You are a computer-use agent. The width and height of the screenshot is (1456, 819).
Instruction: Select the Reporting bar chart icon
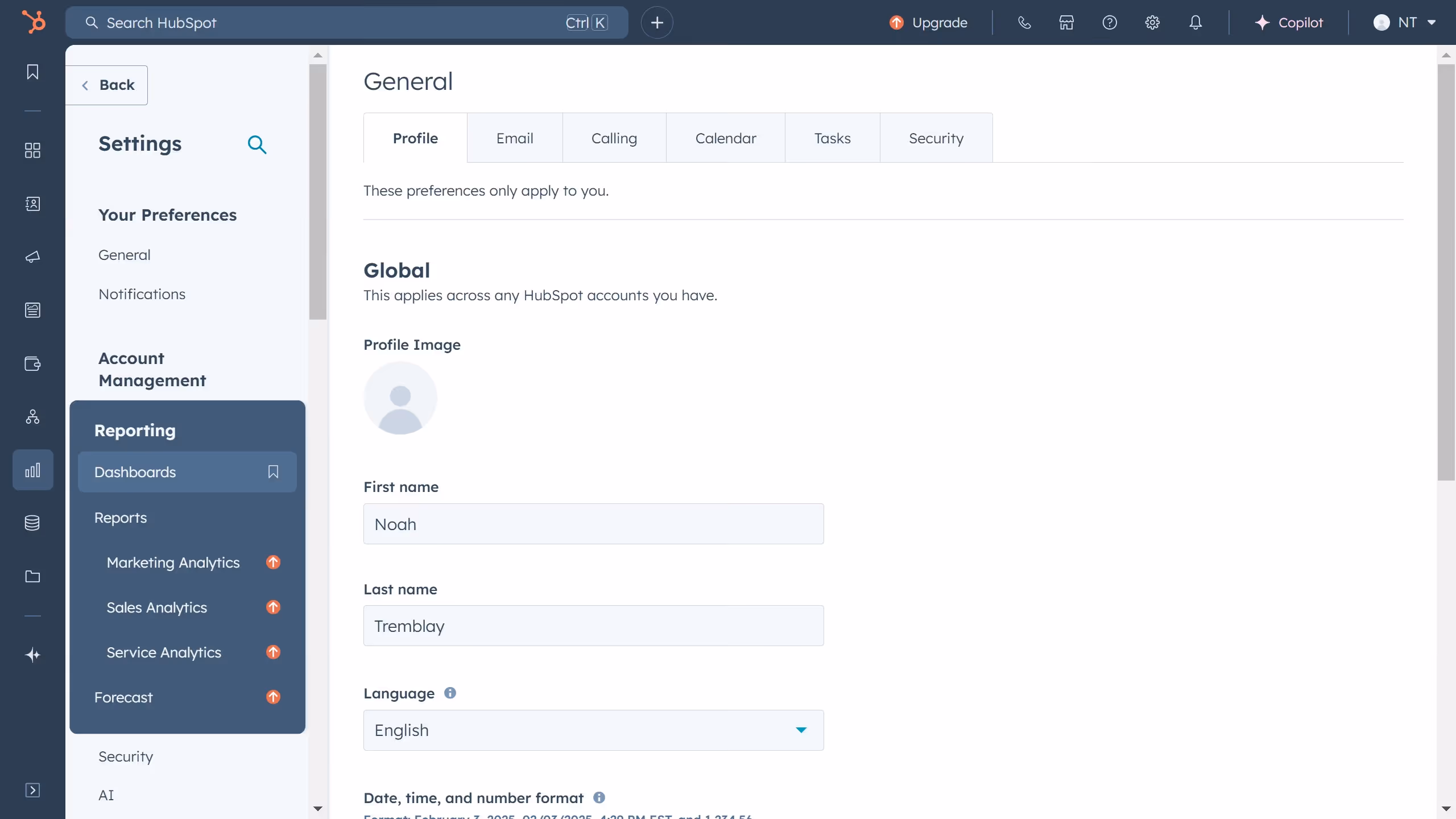click(32, 469)
